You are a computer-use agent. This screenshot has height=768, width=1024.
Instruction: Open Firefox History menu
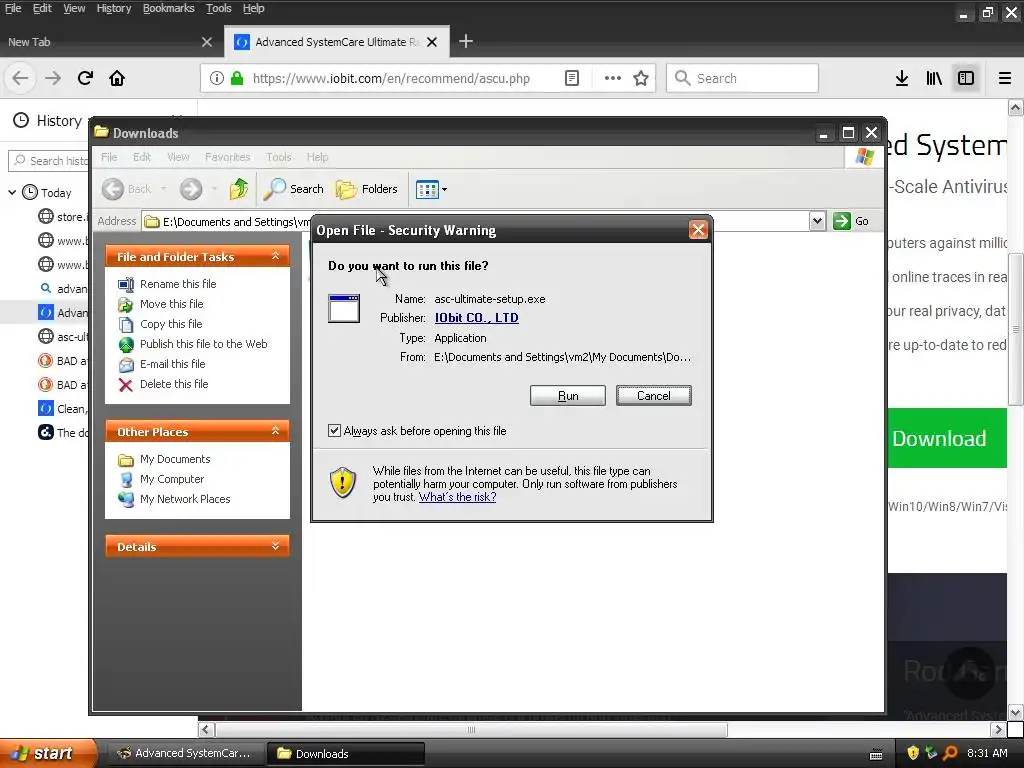114,8
